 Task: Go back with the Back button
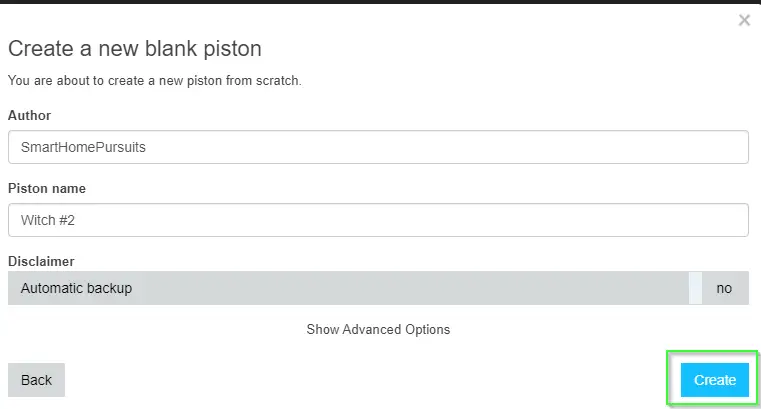coord(36,380)
